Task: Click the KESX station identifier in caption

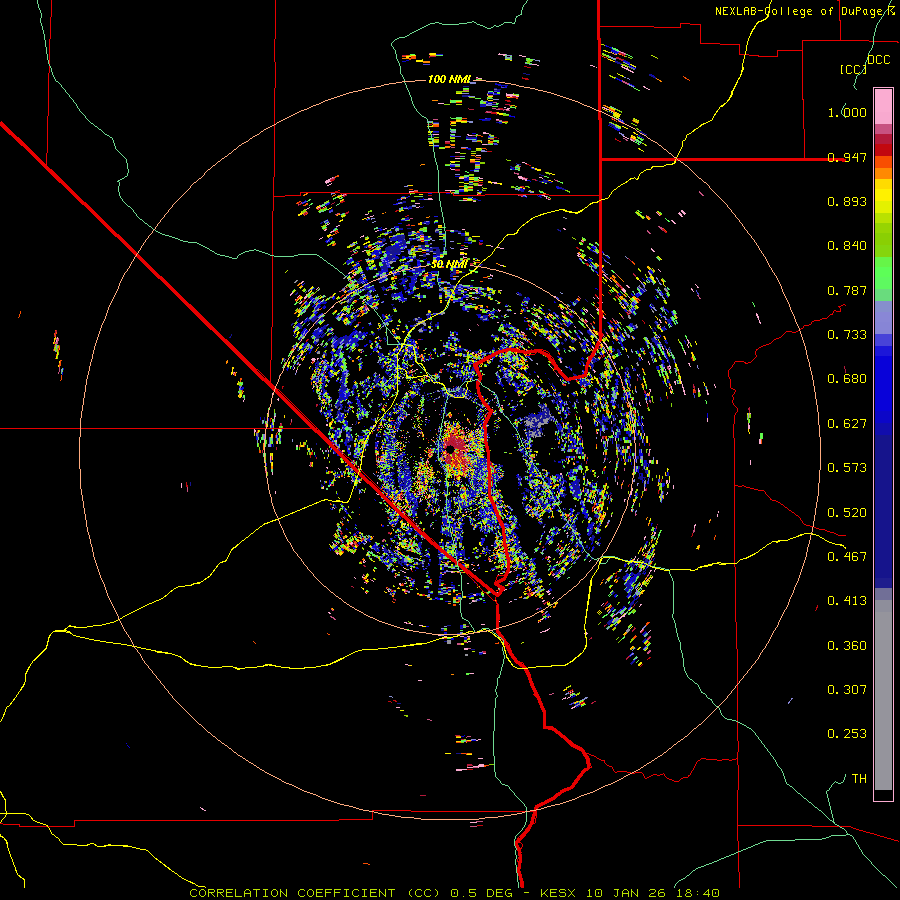Action: pyautogui.click(x=560, y=893)
